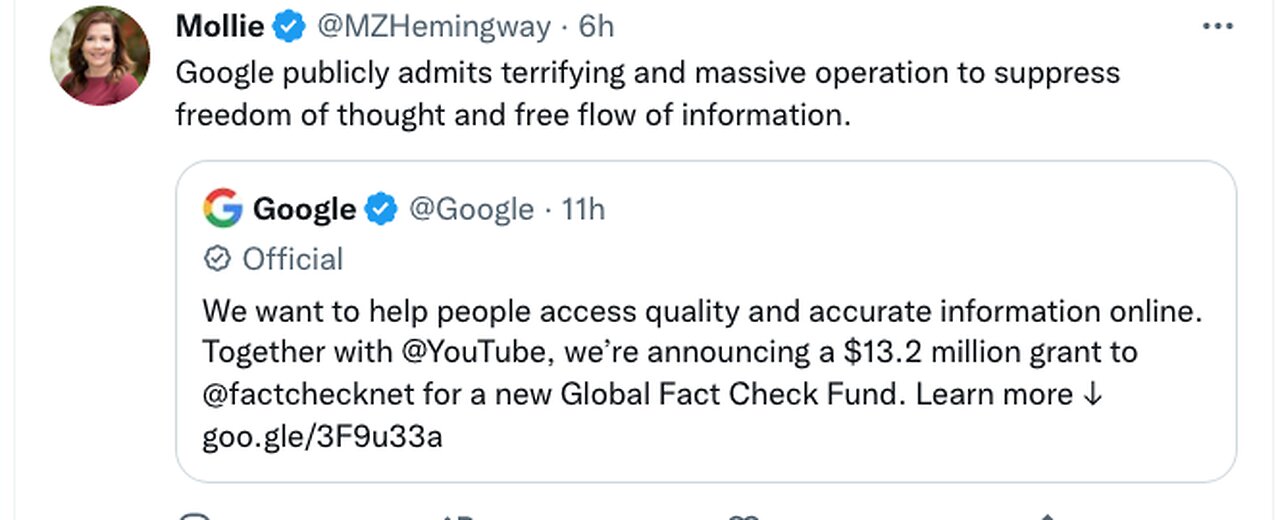1280x520 pixels.
Task: Click the 6h timestamp
Action: pyautogui.click(x=596, y=27)
